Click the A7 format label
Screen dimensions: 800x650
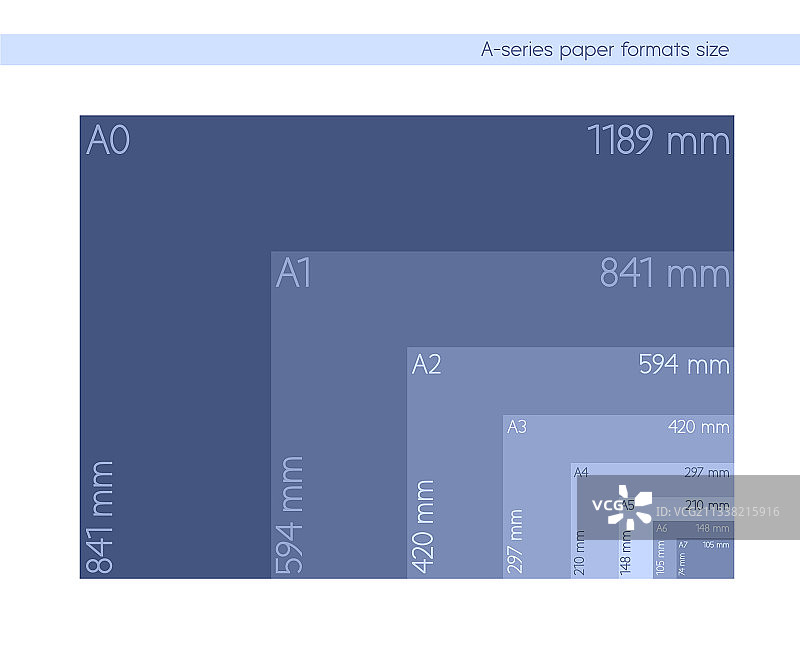pos(683,545)
